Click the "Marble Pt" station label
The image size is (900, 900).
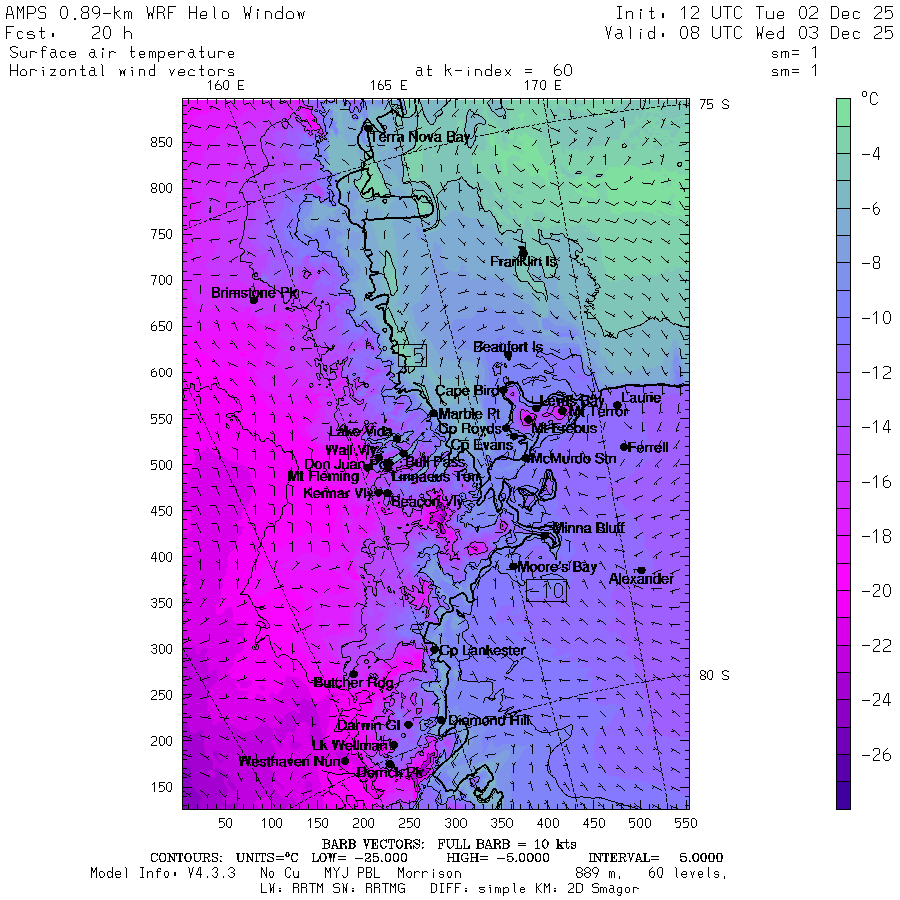tap(470, 414)
